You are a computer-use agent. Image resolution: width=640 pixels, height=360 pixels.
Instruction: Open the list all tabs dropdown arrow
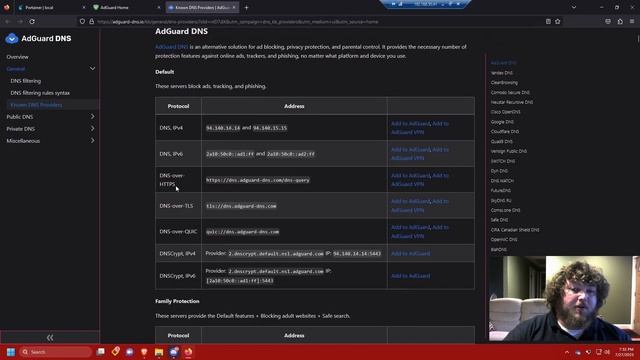(x=573, y=7)
